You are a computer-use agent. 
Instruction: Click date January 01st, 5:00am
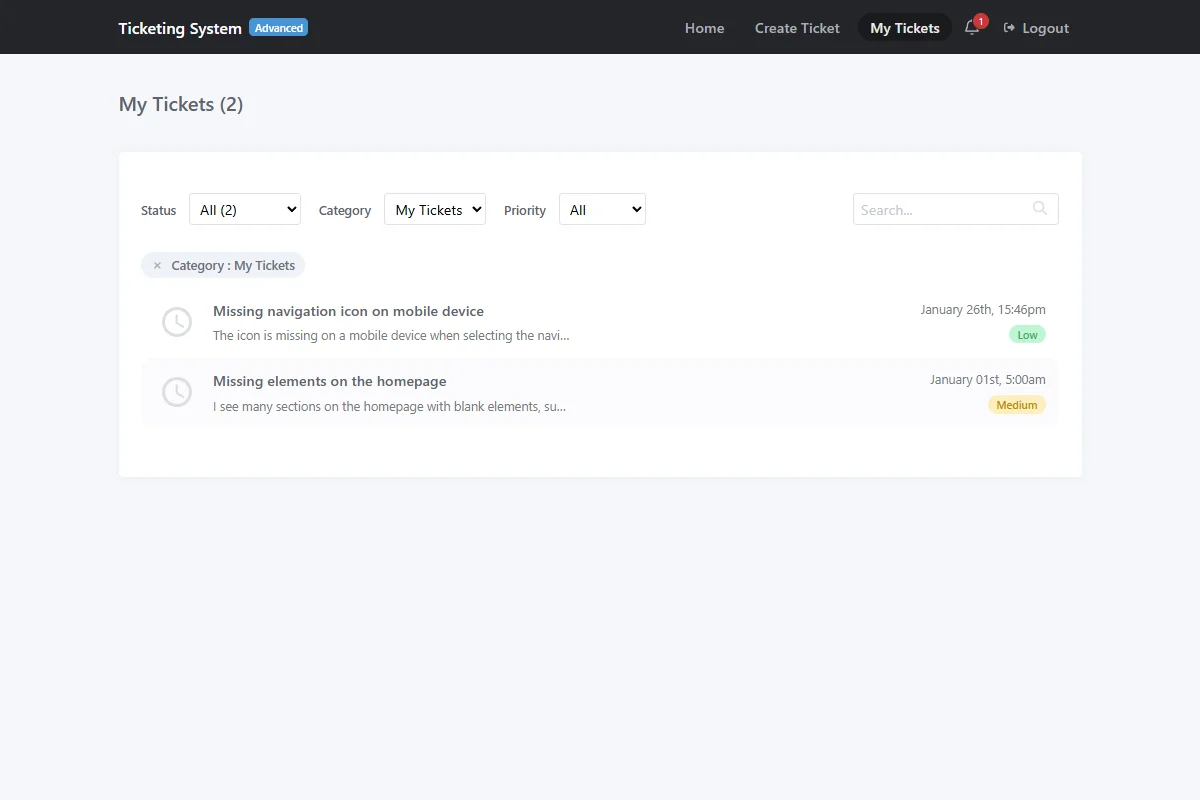[x=988, y=380]
